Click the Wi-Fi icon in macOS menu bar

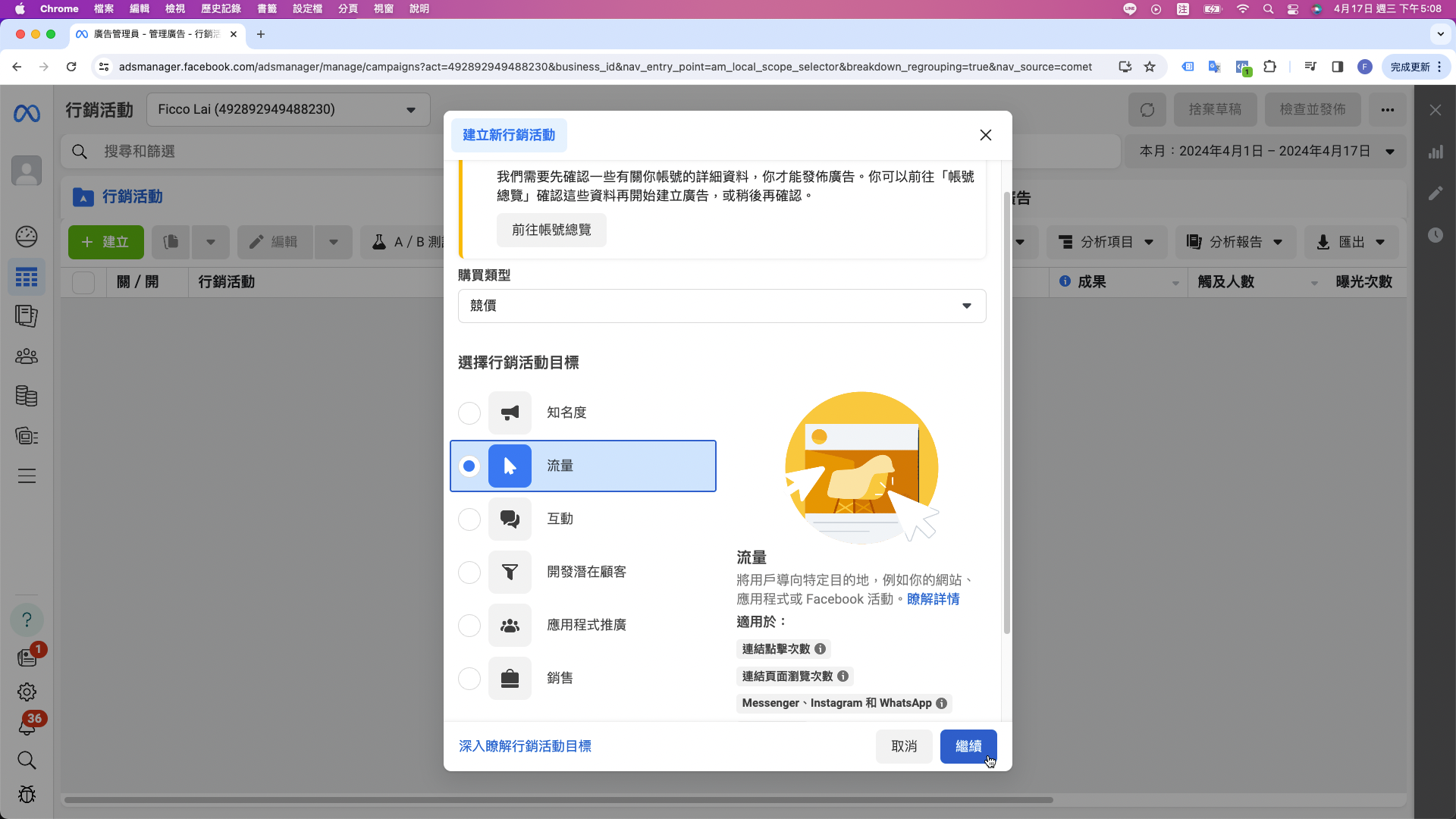click(x=1242, y=9)
